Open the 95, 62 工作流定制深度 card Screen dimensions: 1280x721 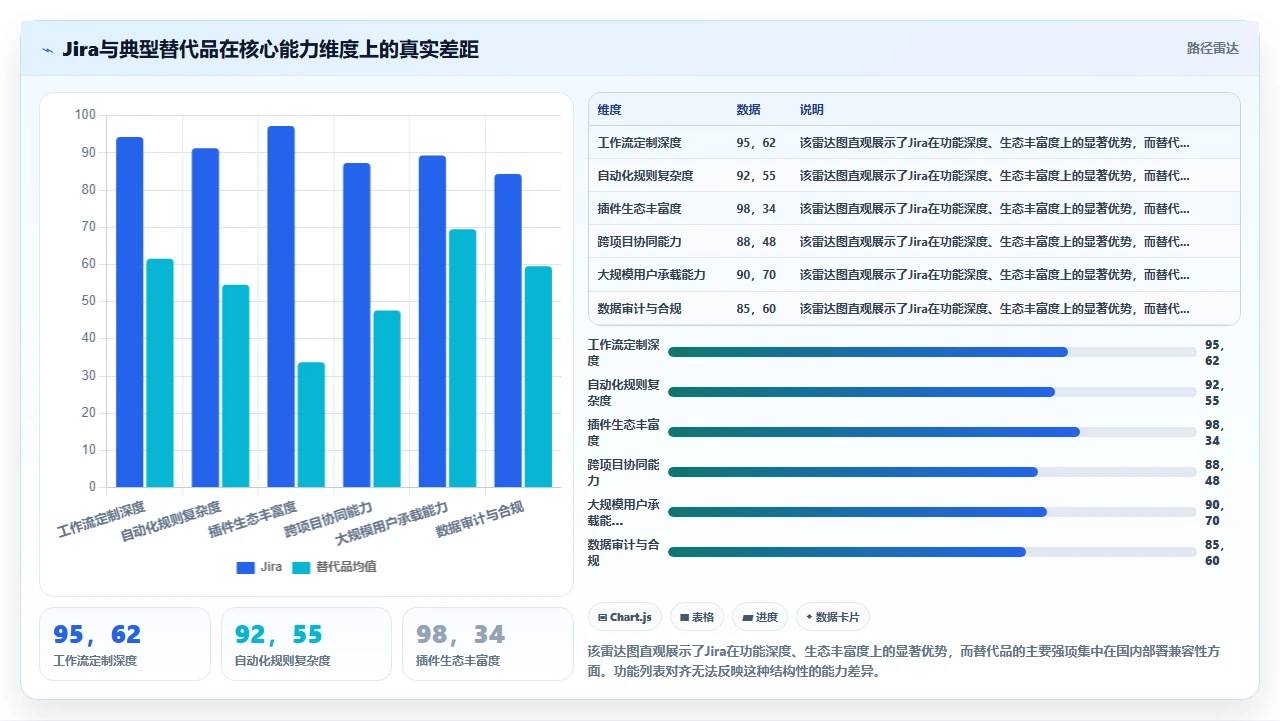coord(125,644)
